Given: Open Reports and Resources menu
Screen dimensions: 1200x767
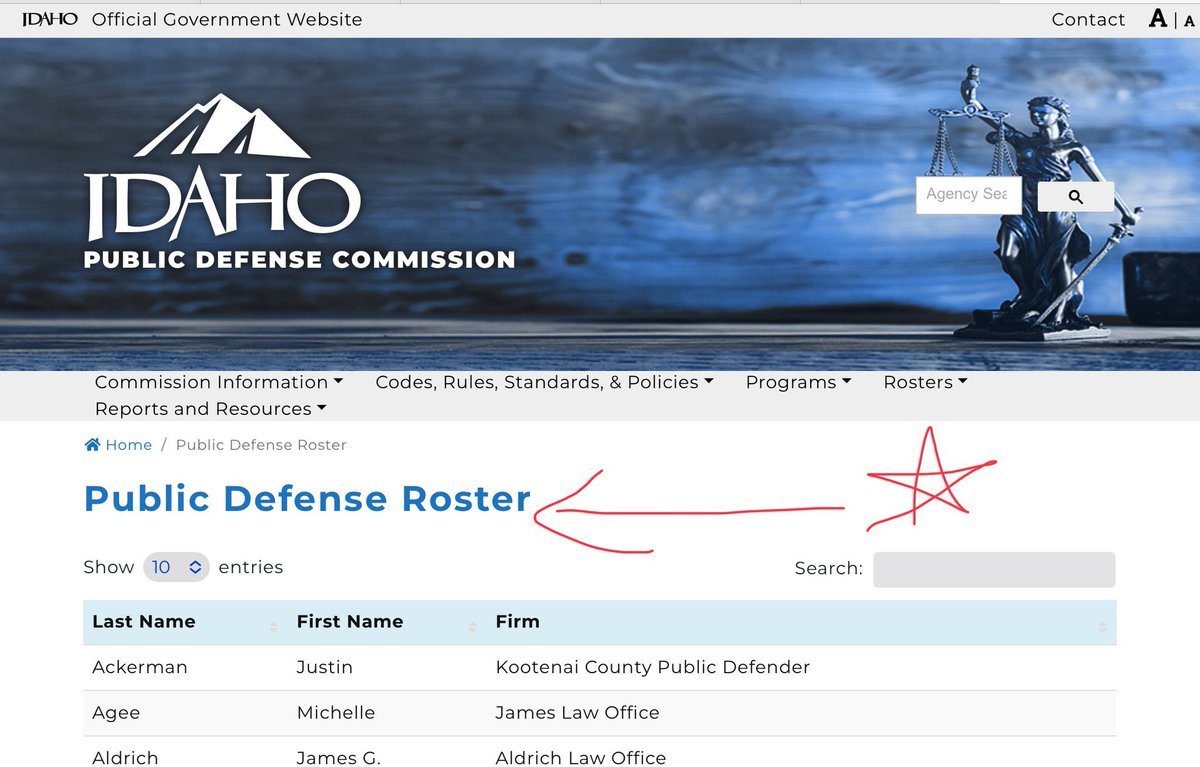Looking at the screenshot, I should 211,409.
